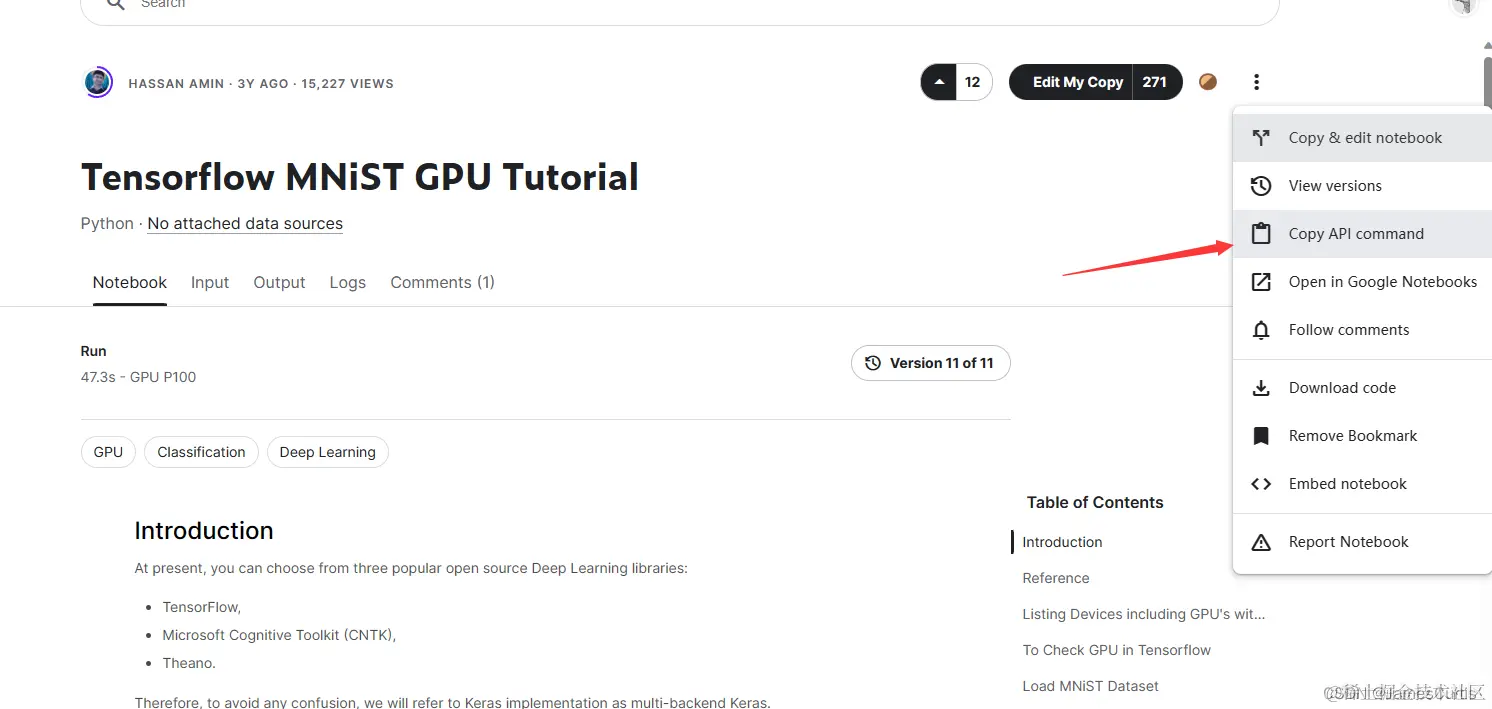Open No attached data sources link
1492x709 pixels.
pos(245,224)
